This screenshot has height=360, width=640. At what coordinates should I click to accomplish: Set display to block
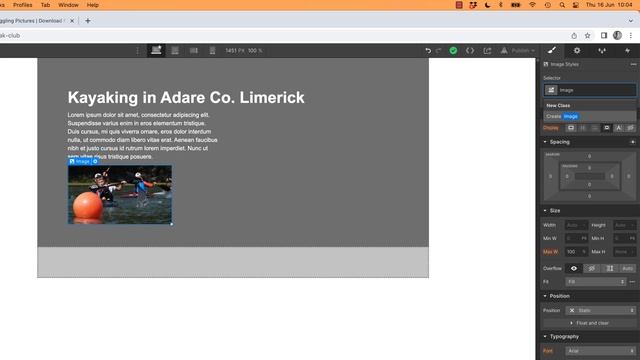[571, 128]
